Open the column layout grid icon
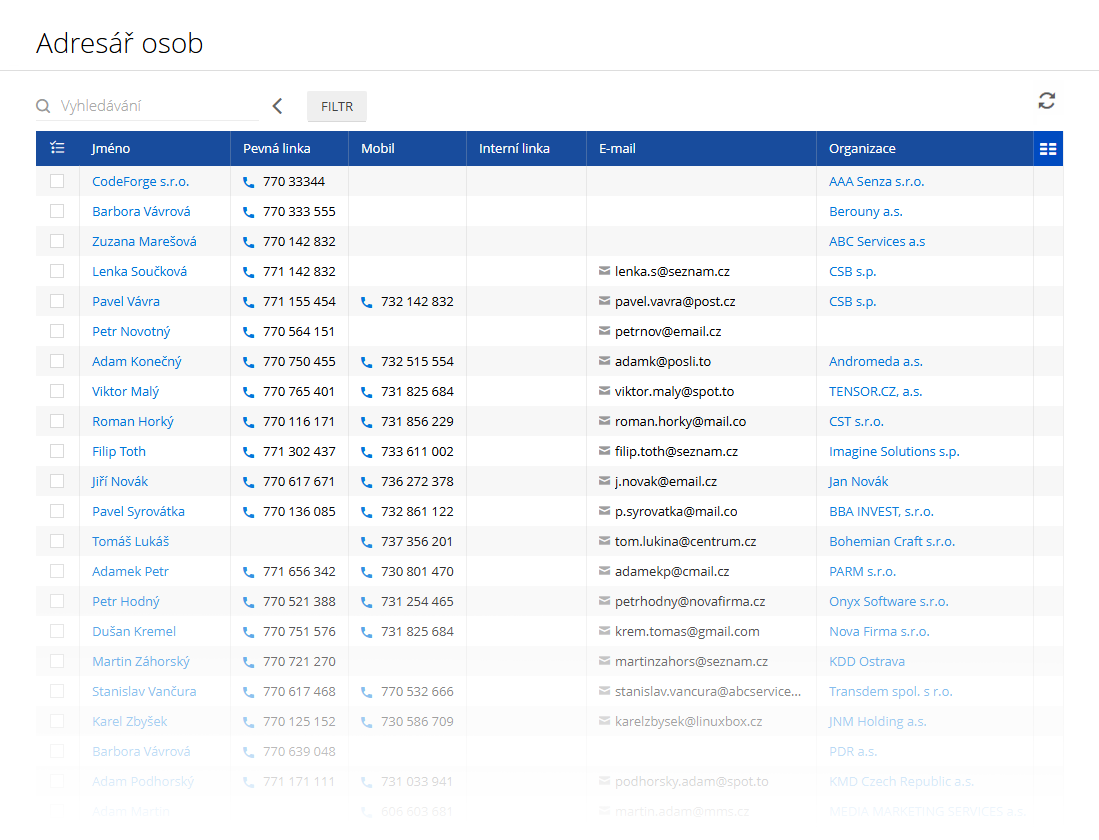Image resolution: width=1099 pixels, height=840 pixels. (1048, 149)
